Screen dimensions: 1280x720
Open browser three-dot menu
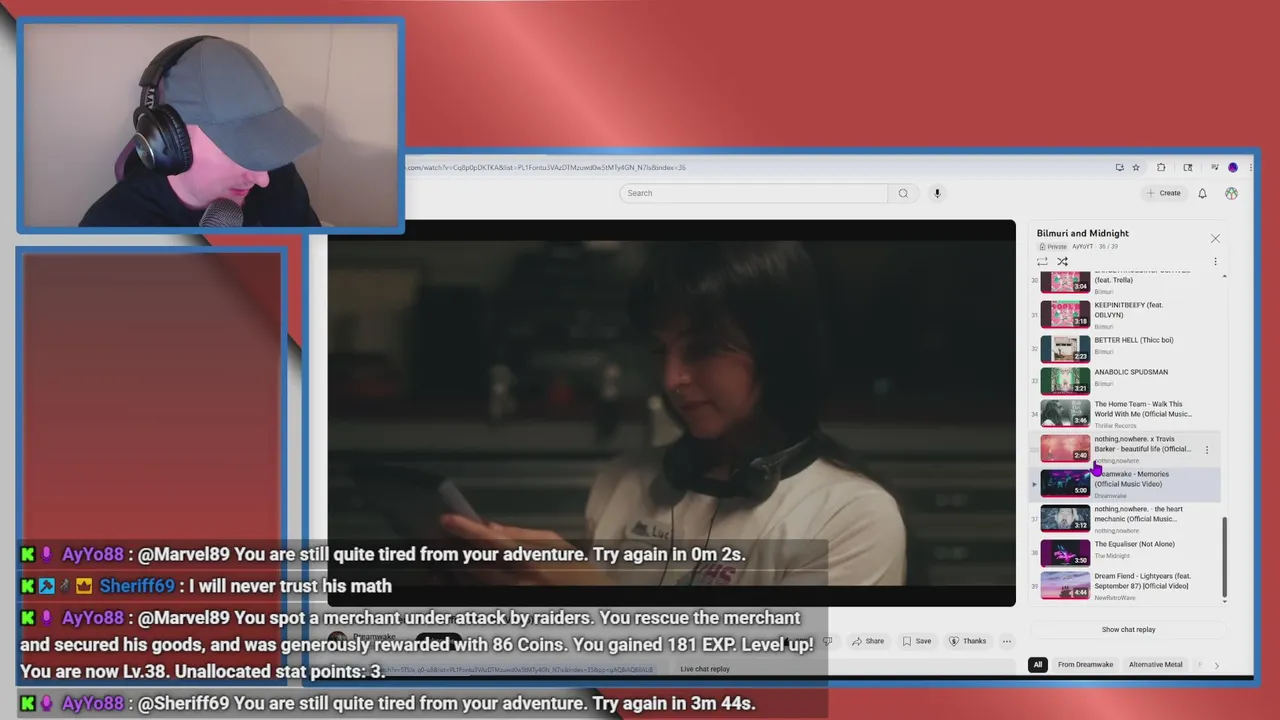click(1252, 167)
